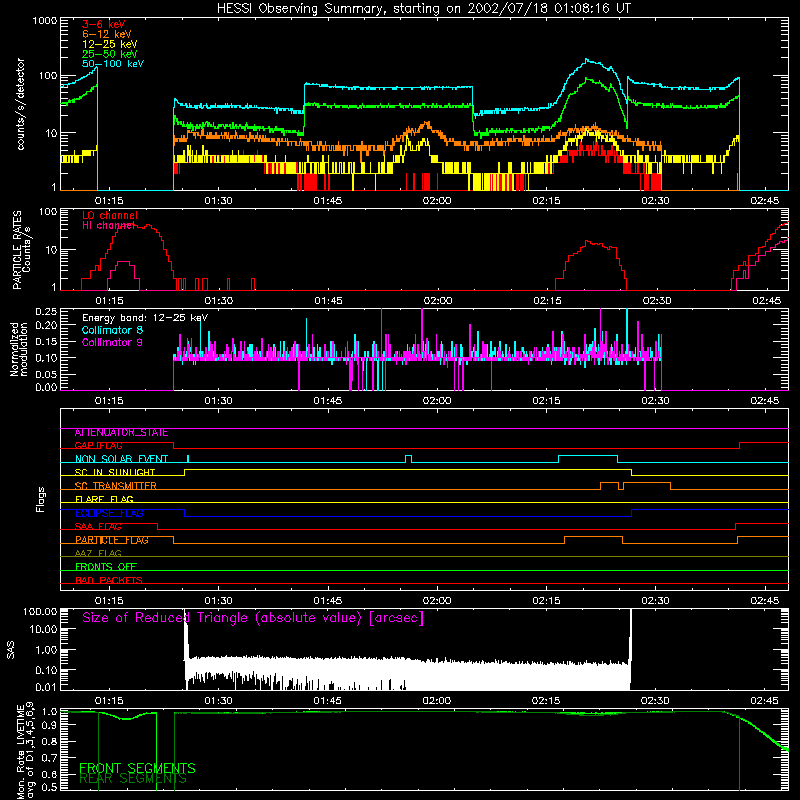
Task: Click the SAS axis label
Action: [11, 650]
